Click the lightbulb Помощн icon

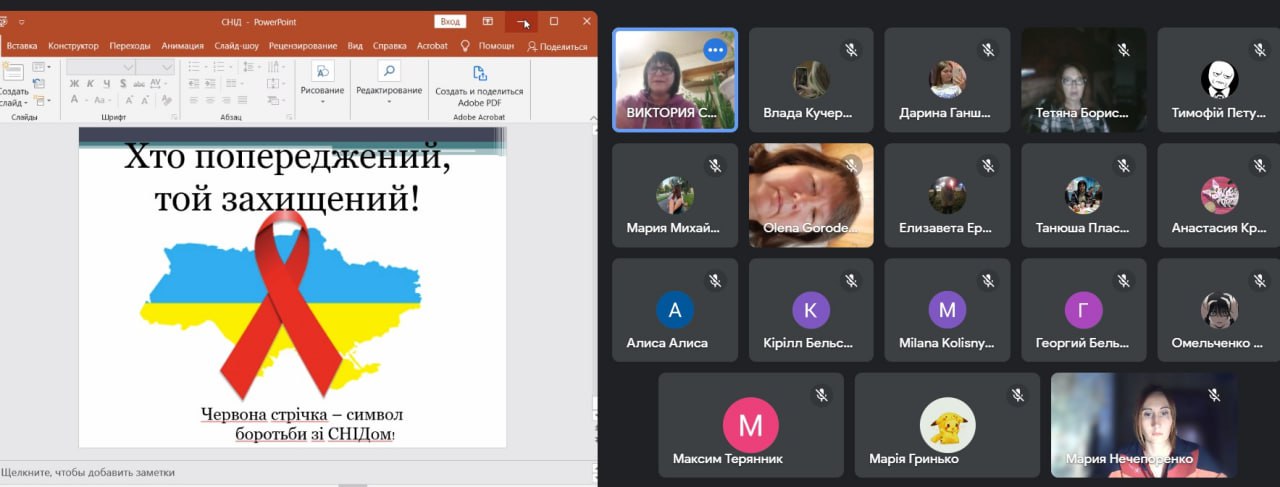[465, 46]
